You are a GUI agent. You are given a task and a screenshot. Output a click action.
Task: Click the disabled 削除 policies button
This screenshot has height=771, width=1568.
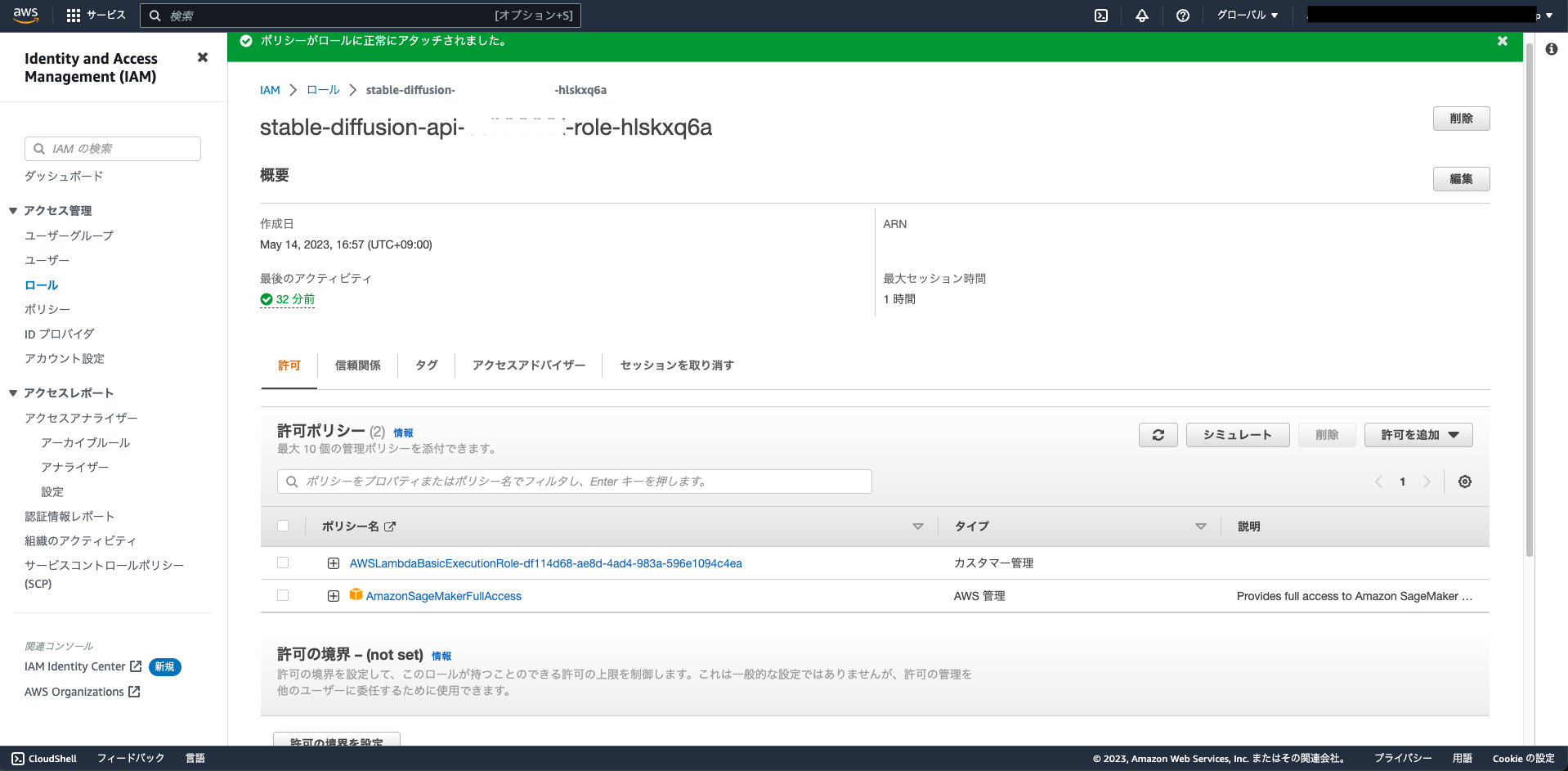[1327, 435]
